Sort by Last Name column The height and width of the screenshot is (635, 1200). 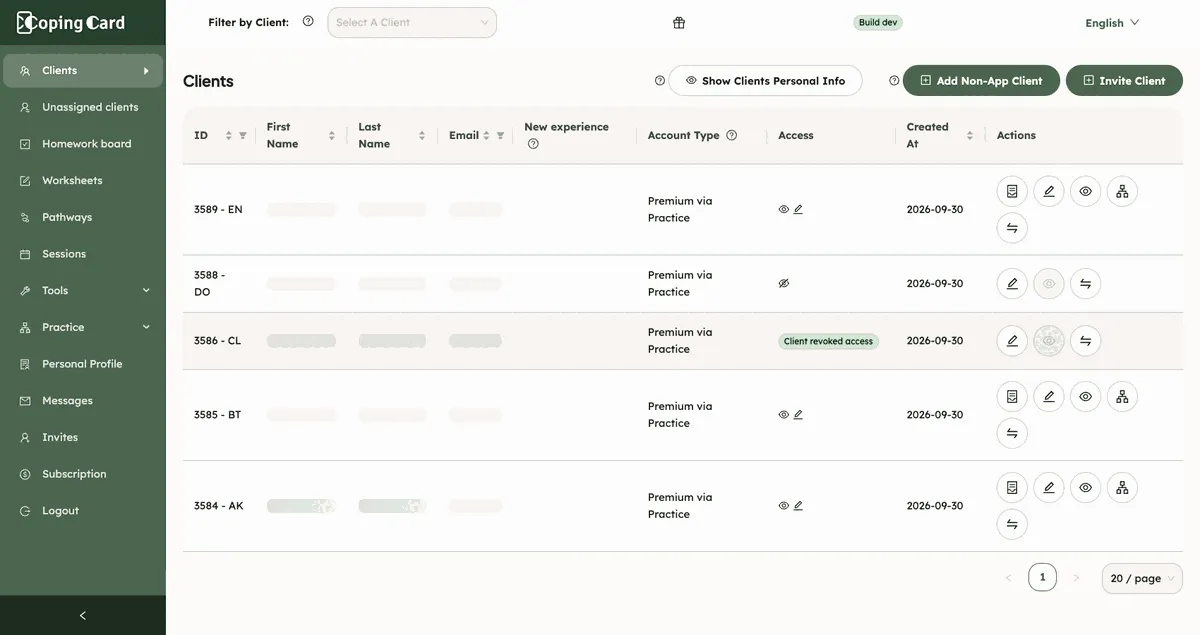click(422, 136)
